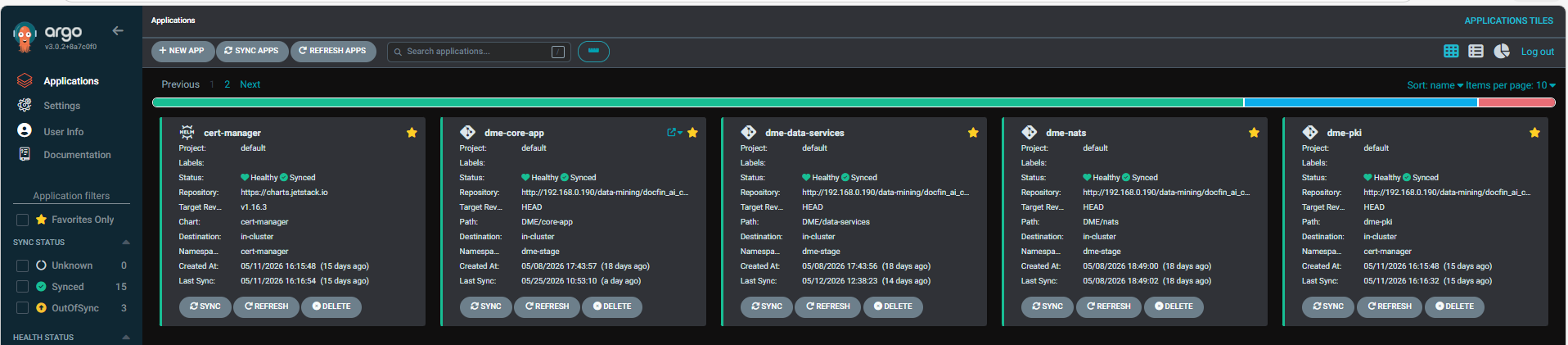Click the dme-core-app git icon

tap(467, 132)
